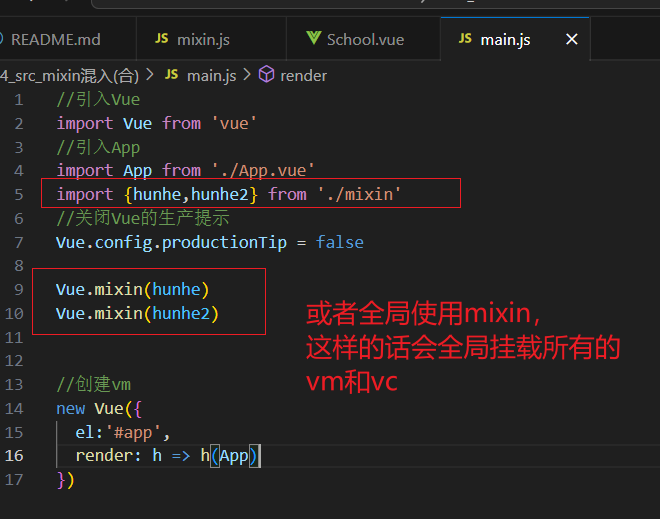The width and height of the screenshot is (660, 519).
Task: Click the JS icon in the breadcrumb bar
Action: 171,75
